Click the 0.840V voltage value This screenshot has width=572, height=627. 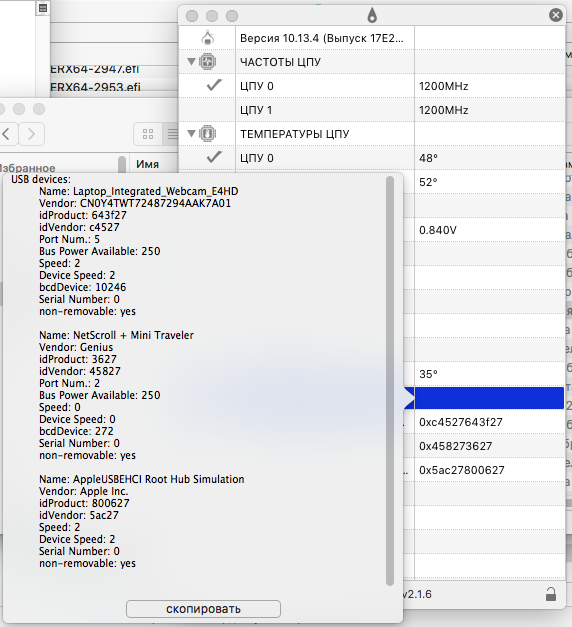438,230
